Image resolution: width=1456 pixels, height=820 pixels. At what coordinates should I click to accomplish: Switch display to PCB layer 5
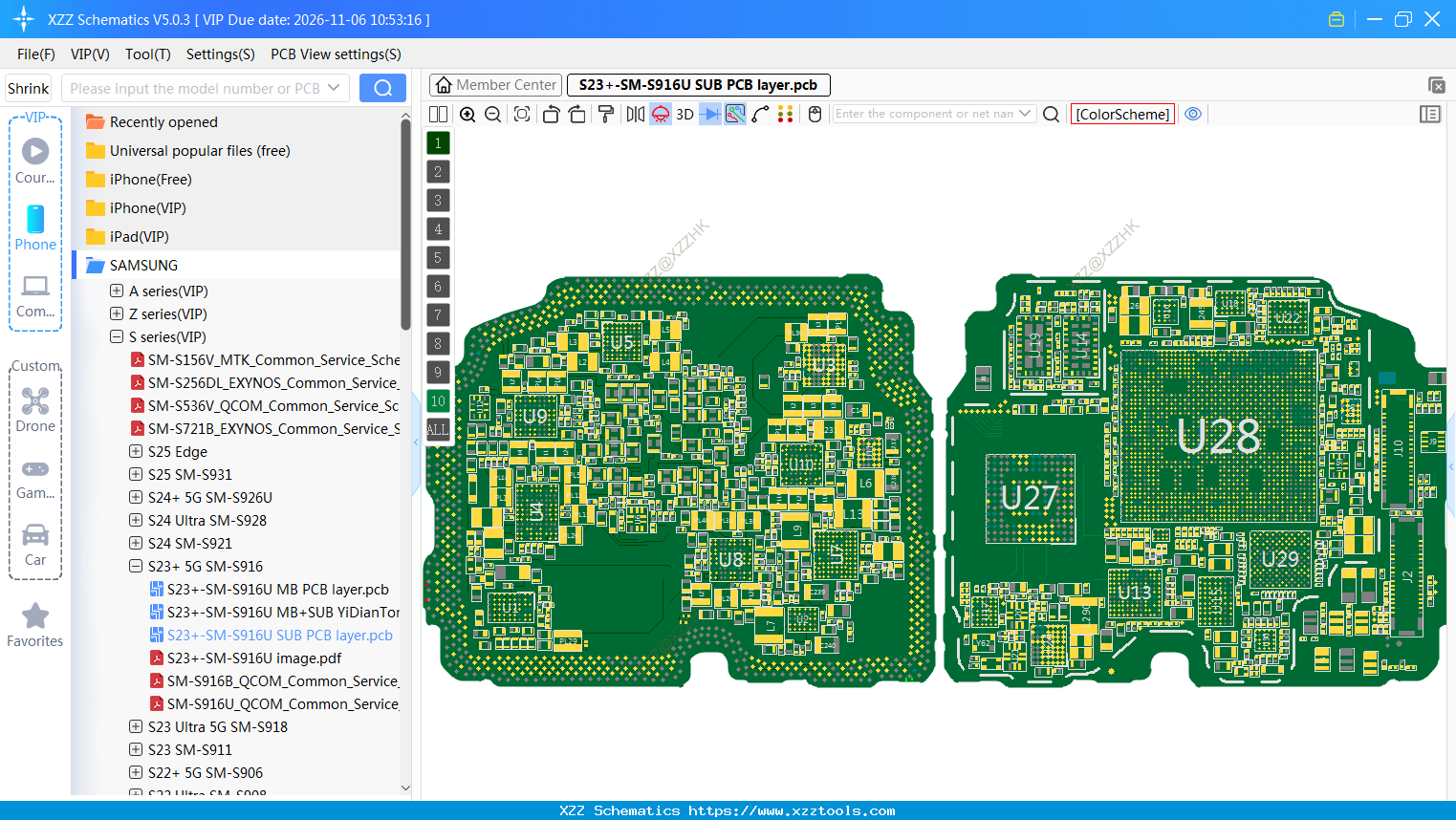point(438,257)
